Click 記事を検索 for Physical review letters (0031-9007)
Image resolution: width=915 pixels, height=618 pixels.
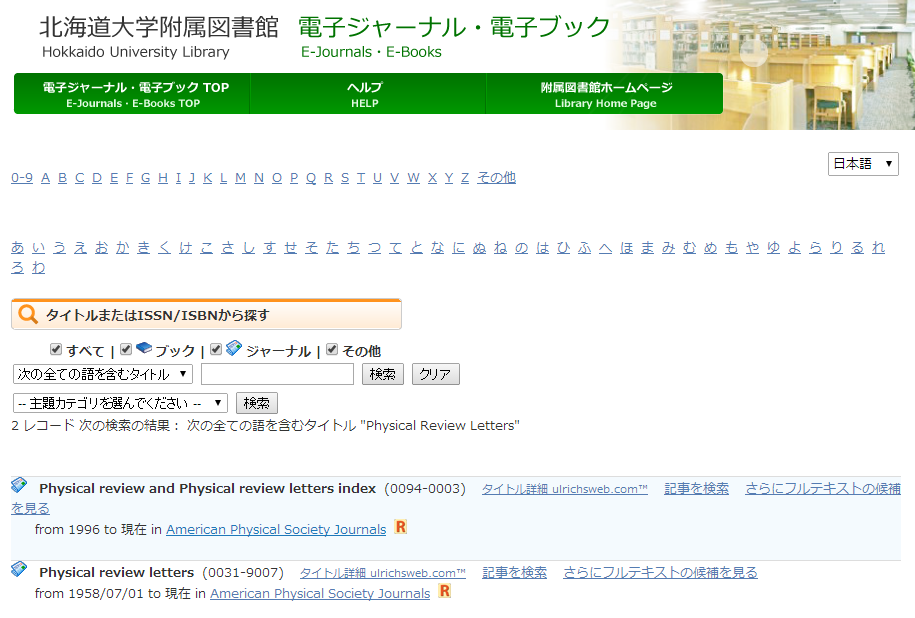coord(515,572)
